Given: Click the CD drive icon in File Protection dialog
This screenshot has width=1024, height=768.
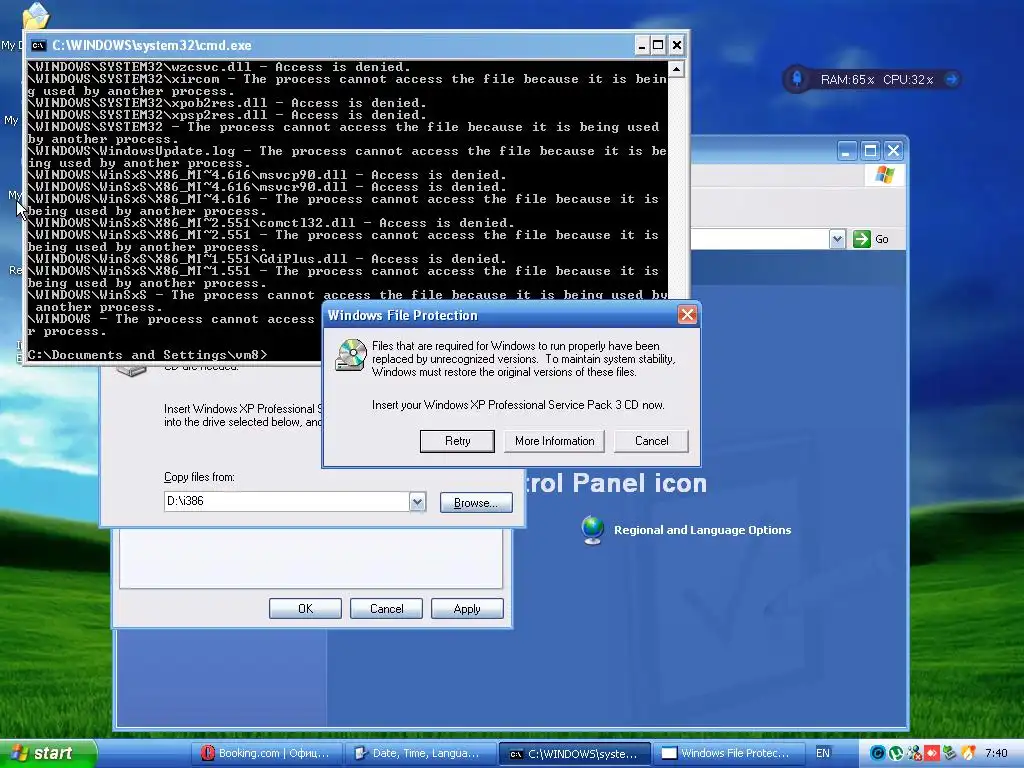Looking at the screenshot, I should click(351, 355).
